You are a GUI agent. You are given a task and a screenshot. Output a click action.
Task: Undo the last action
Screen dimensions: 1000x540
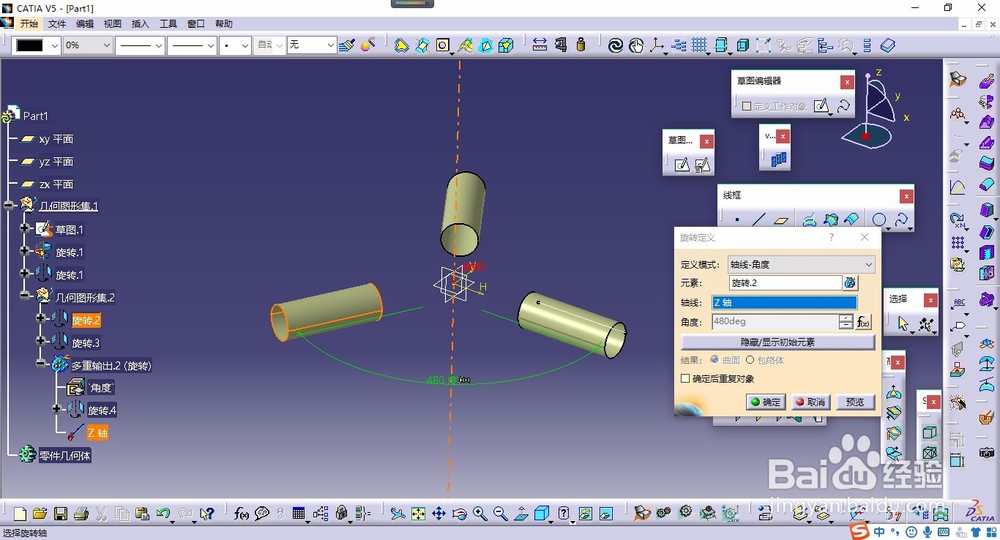[163, 513]
